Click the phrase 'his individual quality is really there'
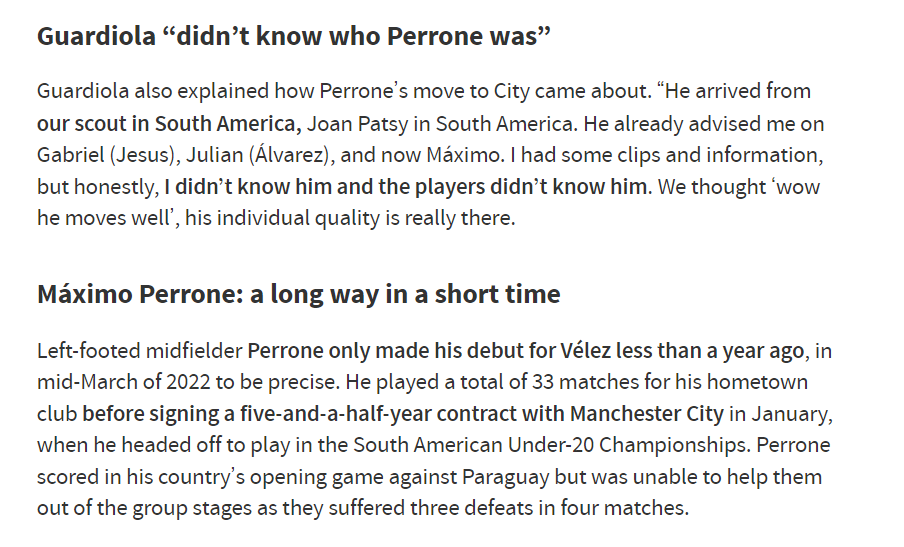The height and width of the screenshot is (547, 904). (349, 217)
